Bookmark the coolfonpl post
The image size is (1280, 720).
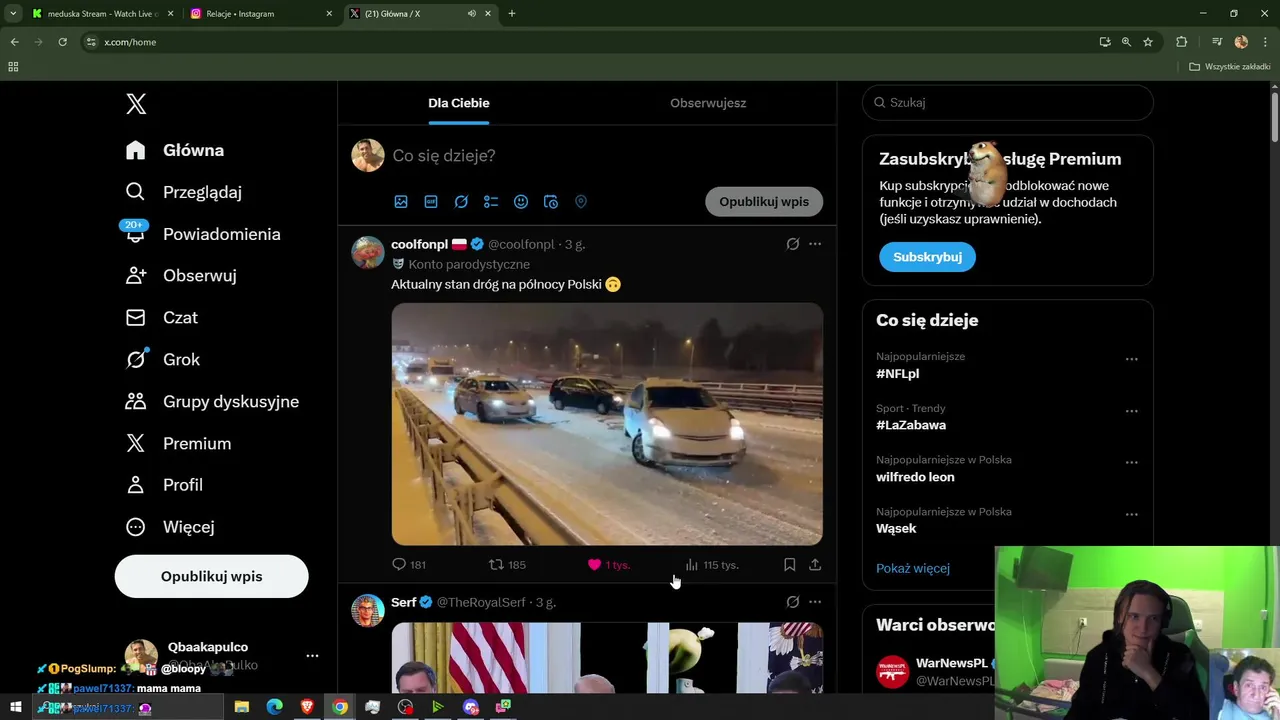tap(789, 565)
